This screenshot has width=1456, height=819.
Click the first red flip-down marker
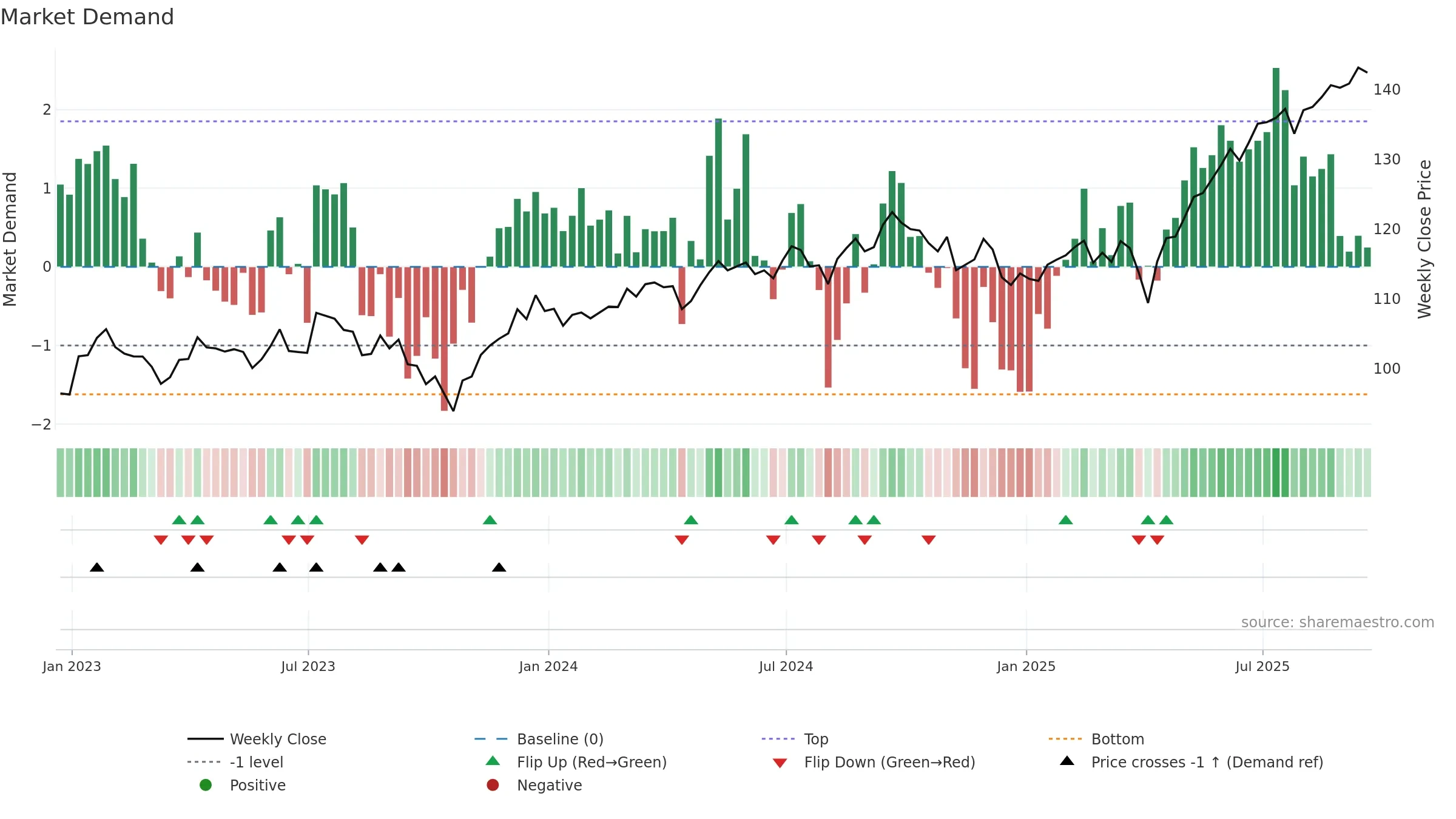pyautogui.click(x=161, y=540)
